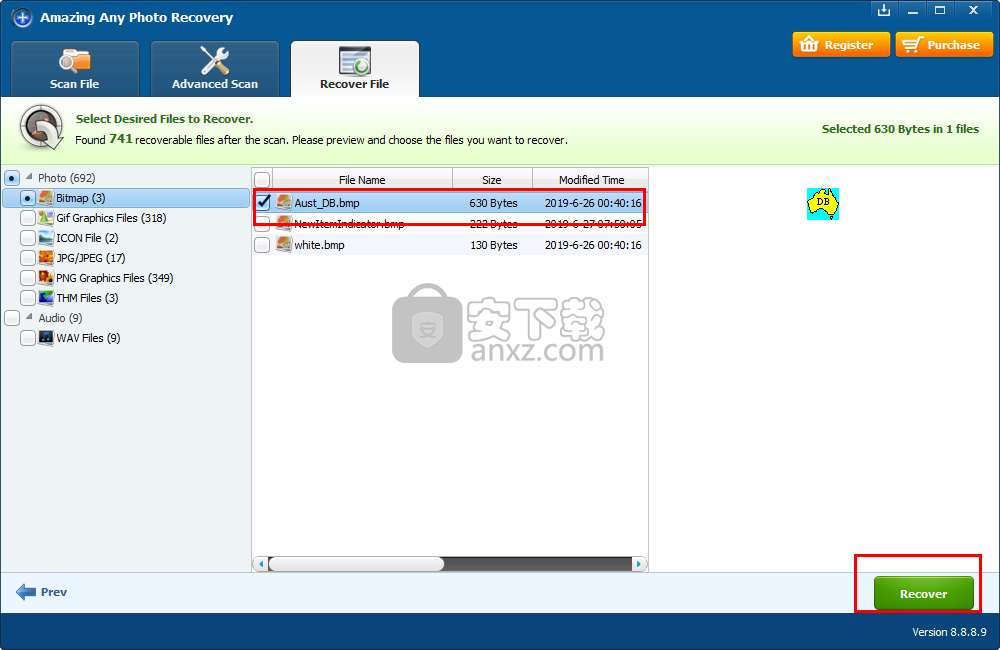This screenshot has height=650, width=1000.
Task: Click the Purchase button
Action: pyautogui.click(x=944, y=45)
